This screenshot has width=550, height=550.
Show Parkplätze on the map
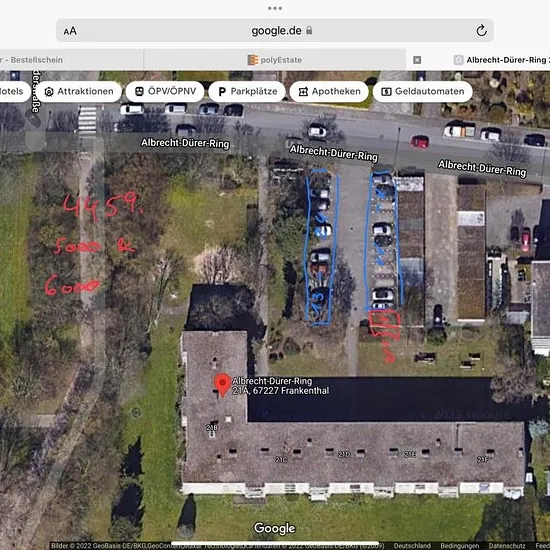[247, 92]
